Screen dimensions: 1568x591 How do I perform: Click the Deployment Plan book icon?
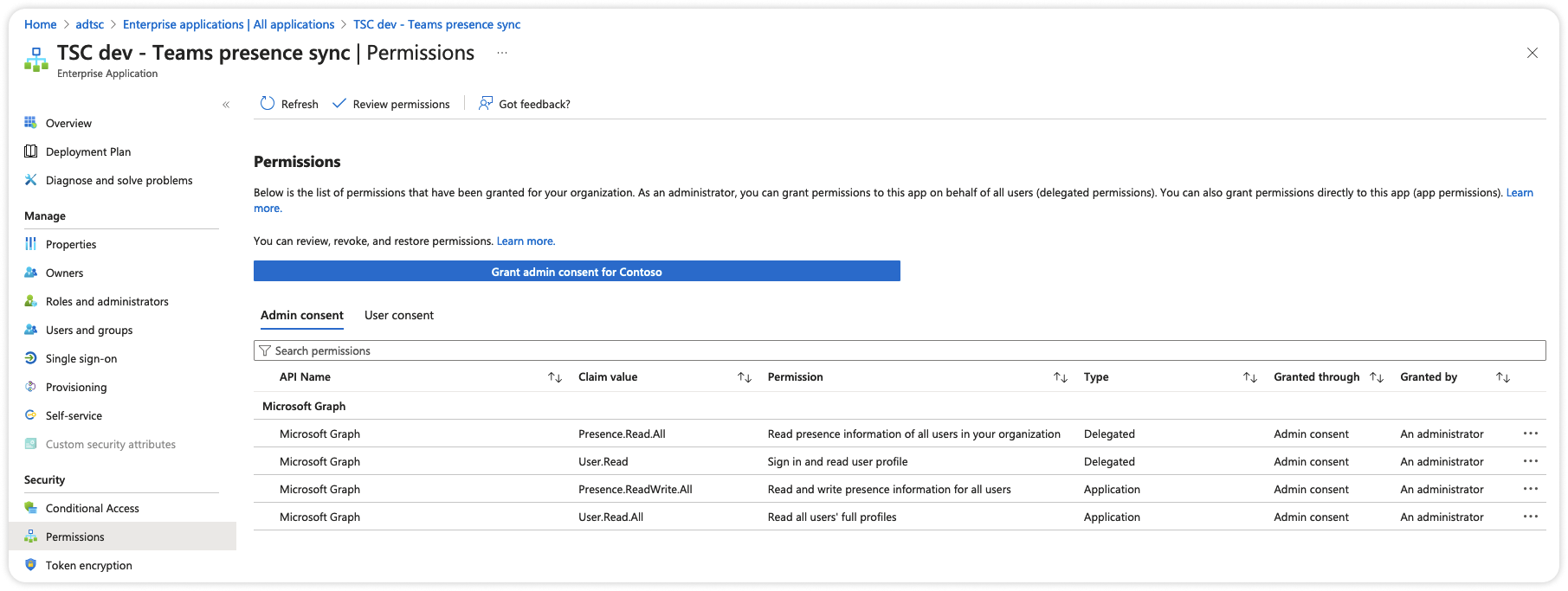30,151
